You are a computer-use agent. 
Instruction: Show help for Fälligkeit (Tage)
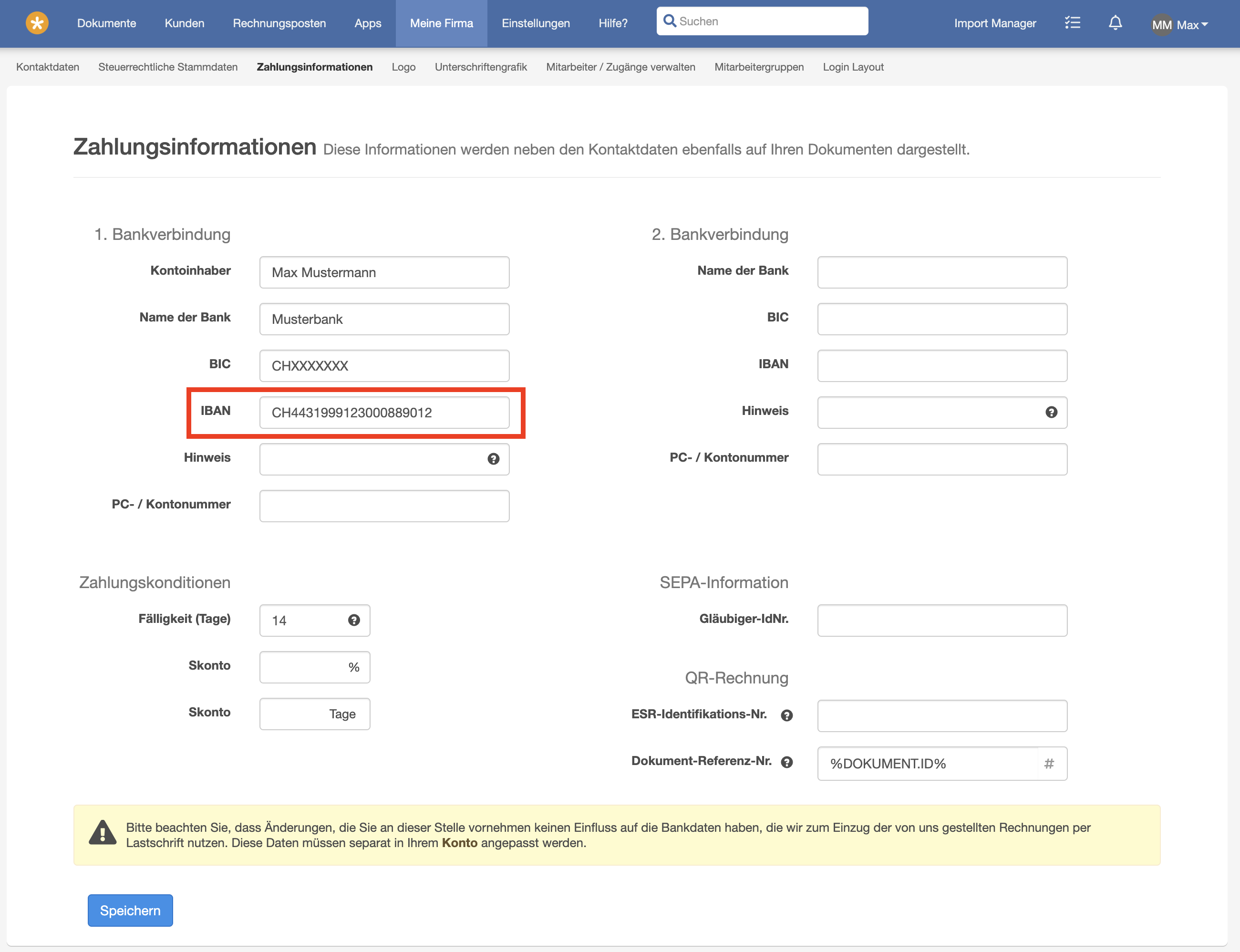coord(354,621)
